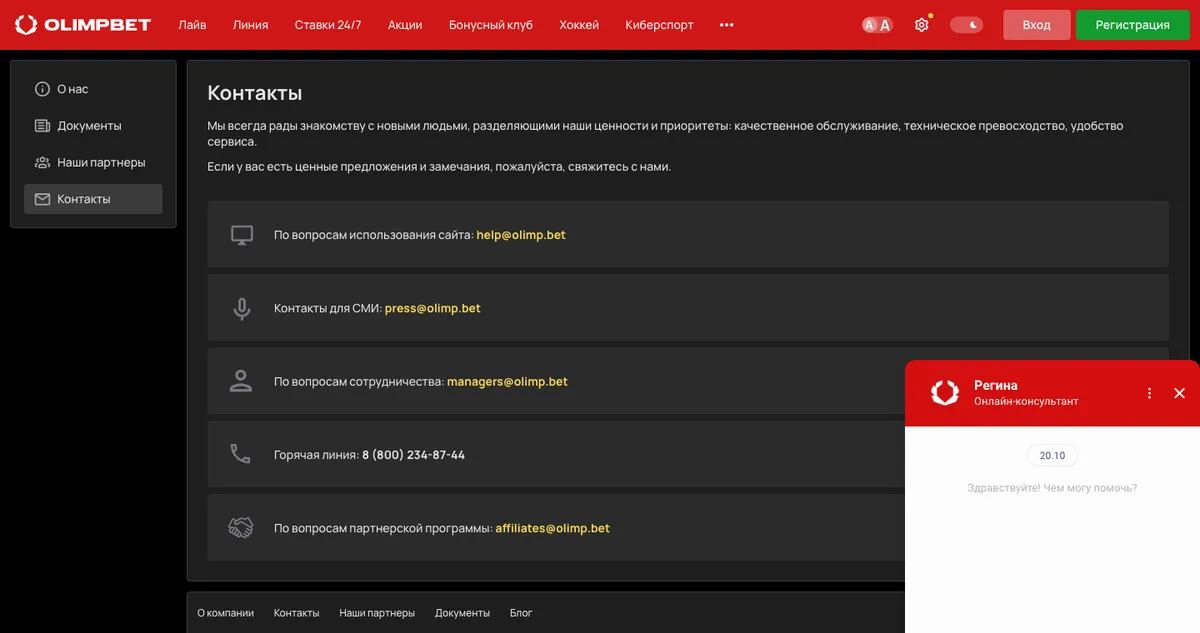Click hotline number 8 (800) 234-87-44

pyautogui.click(x=413, y=455)
